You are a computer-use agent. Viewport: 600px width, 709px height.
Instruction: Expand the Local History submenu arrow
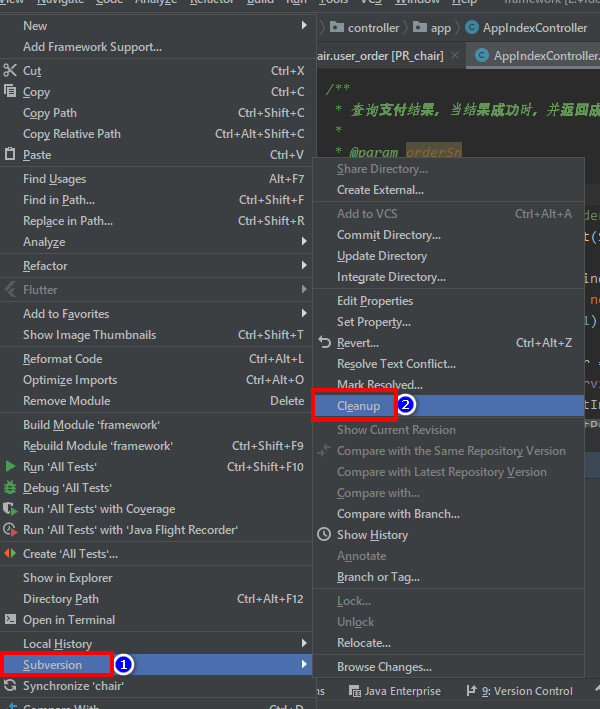pyautogui.click(x=304, y=643)
